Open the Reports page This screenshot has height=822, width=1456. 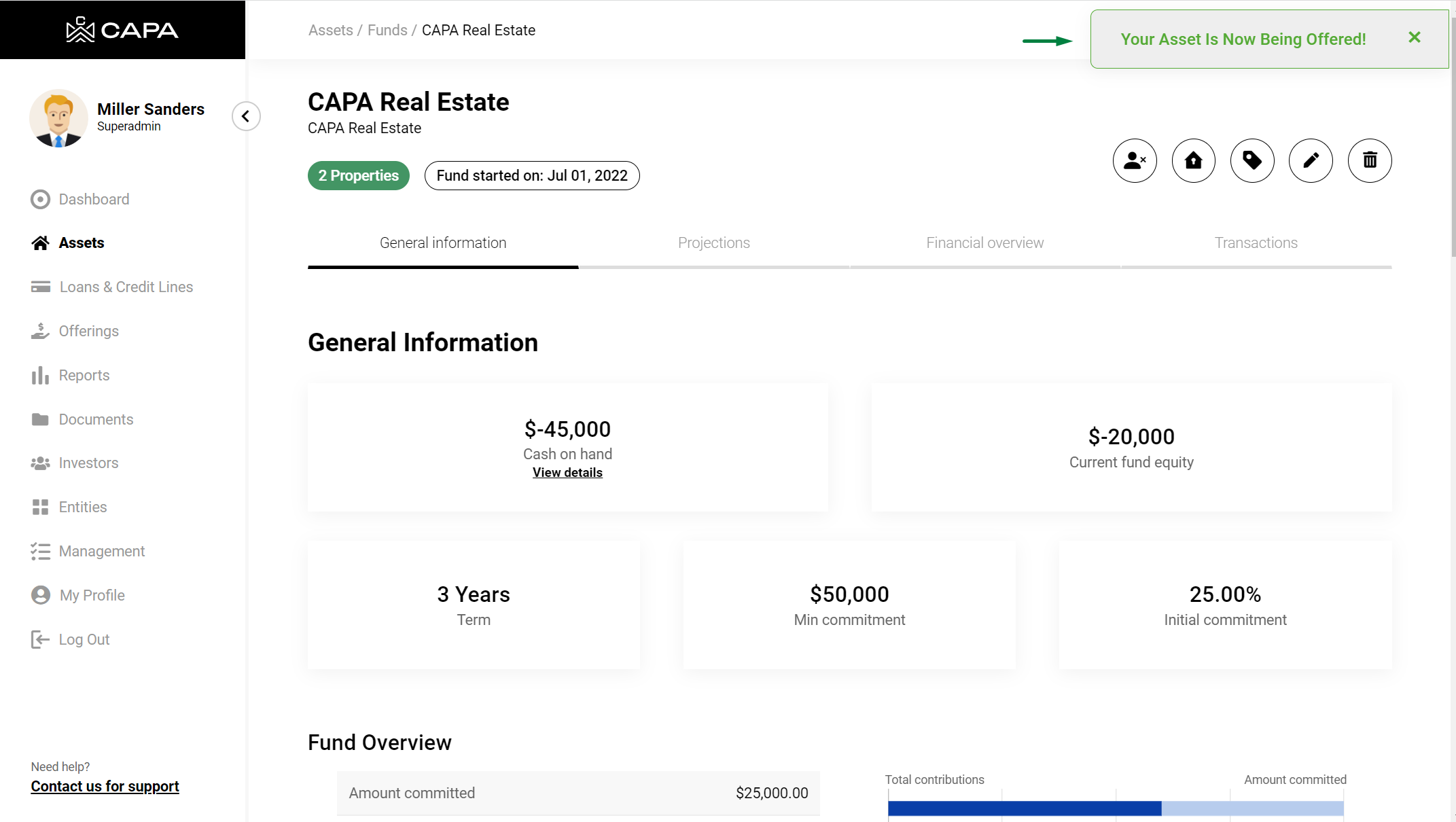point(84,375)
